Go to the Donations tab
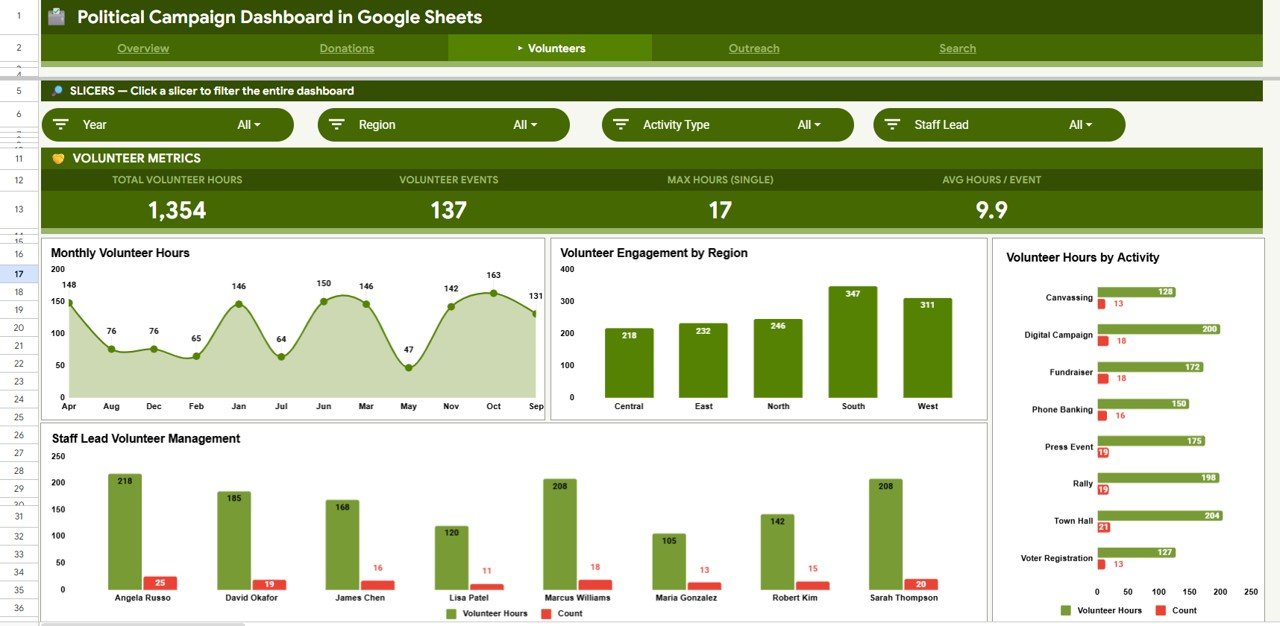 pyautogui.click(x=347, y=48)
